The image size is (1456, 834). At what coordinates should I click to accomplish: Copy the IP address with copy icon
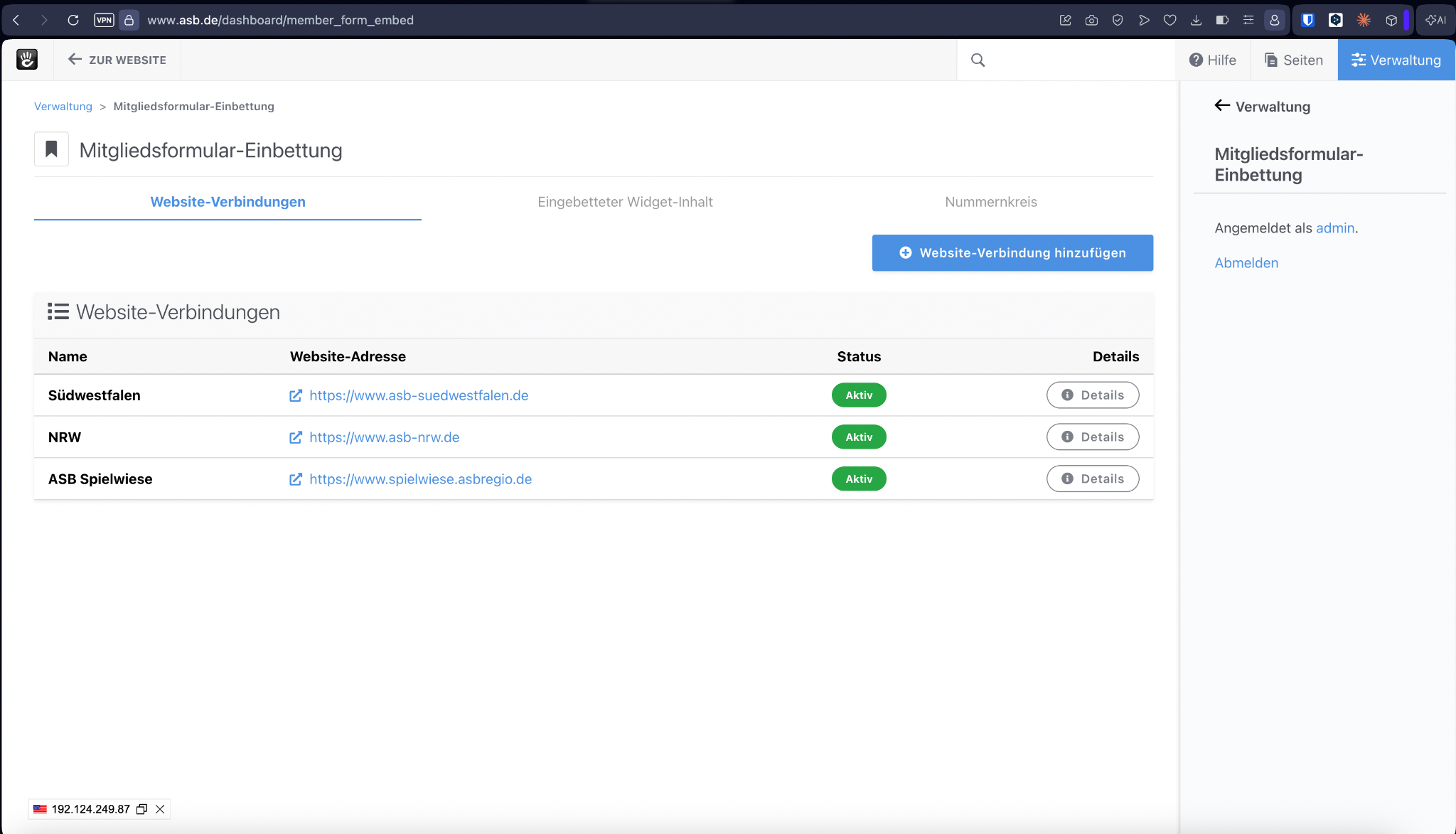click(141, 809)
